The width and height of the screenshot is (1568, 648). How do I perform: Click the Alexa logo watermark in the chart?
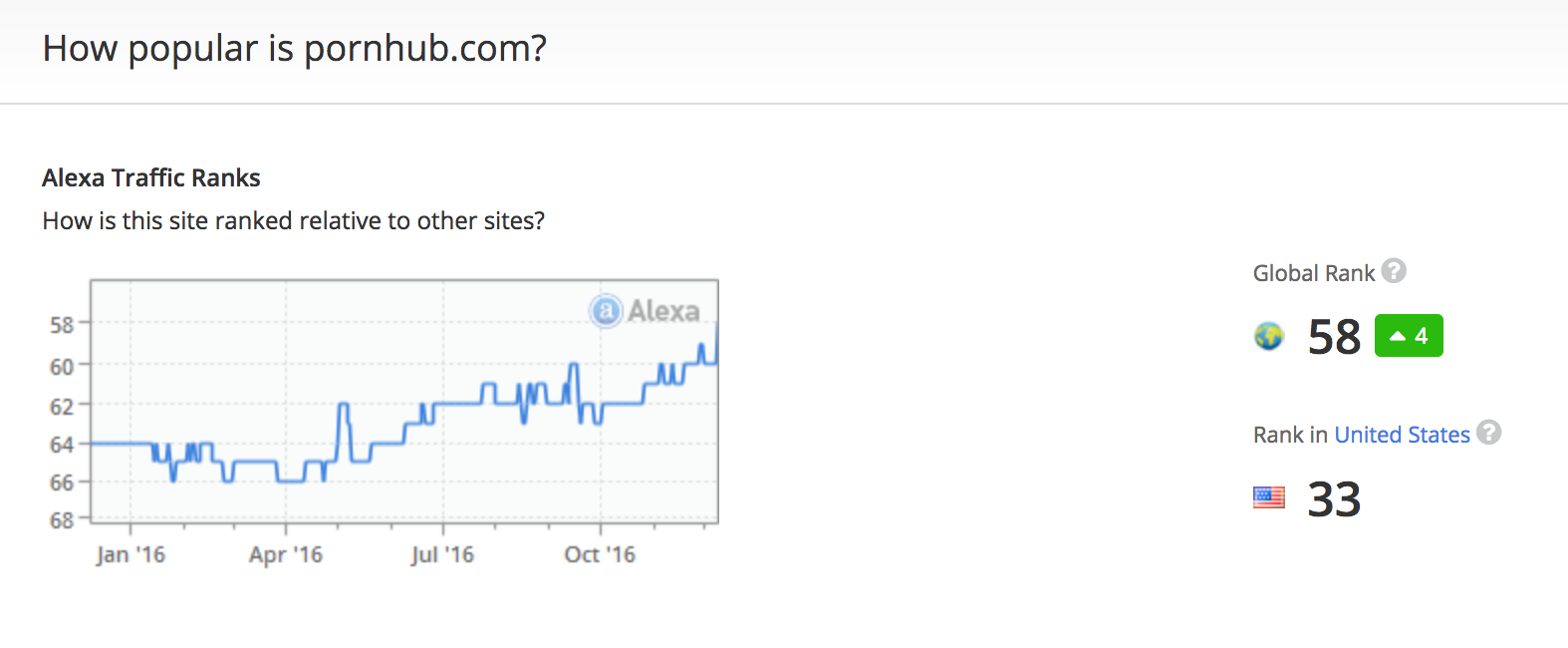(645, 311)
